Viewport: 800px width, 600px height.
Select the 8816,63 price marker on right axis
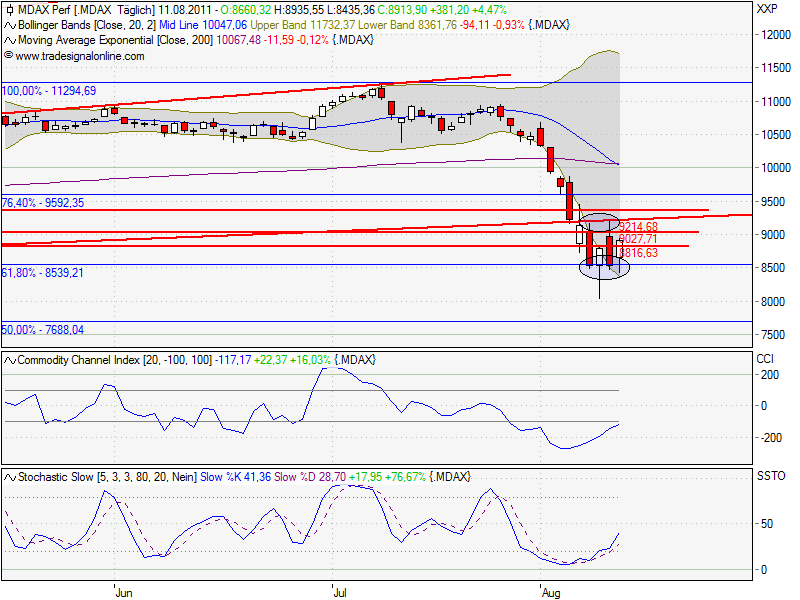pos(641,252)
